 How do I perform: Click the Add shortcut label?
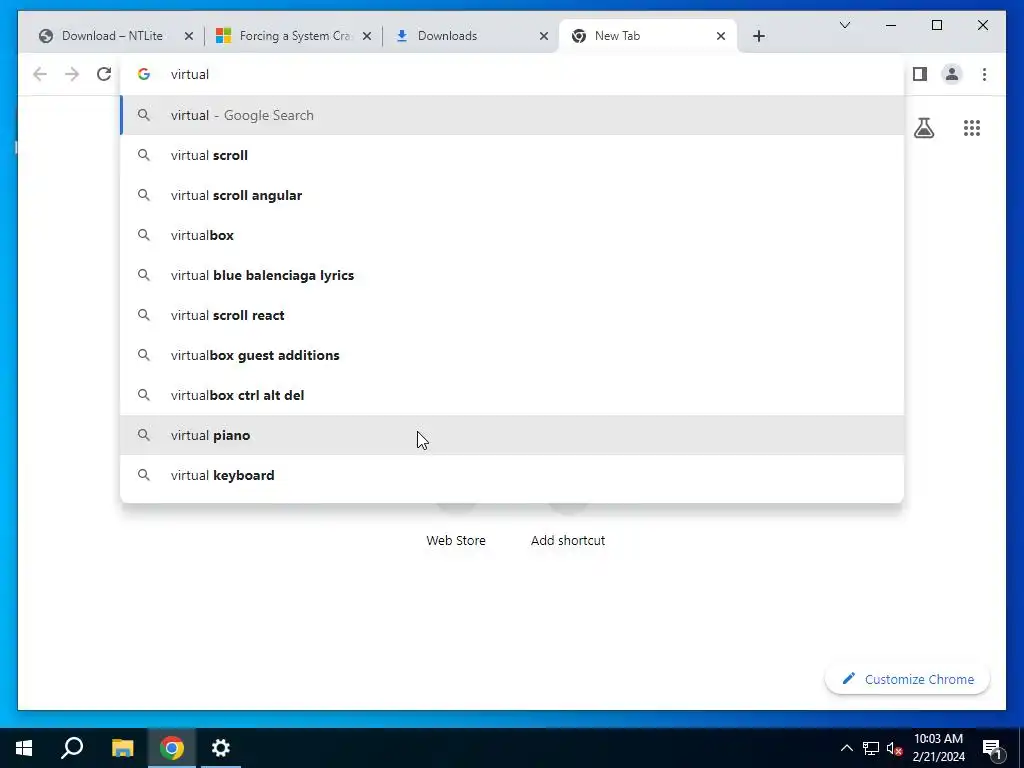tap(568, 541)
